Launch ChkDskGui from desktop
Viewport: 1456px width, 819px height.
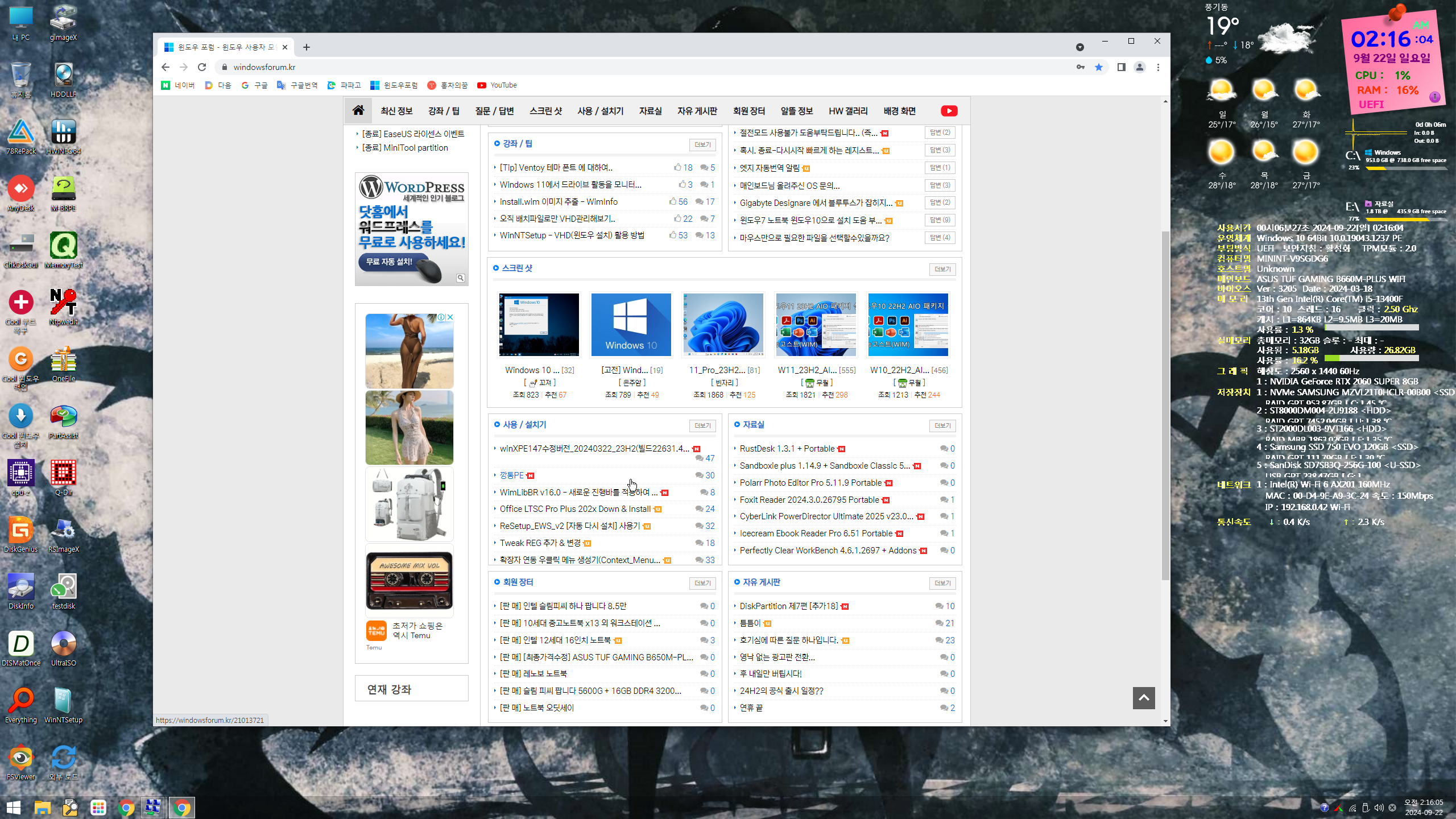[21, 250]
